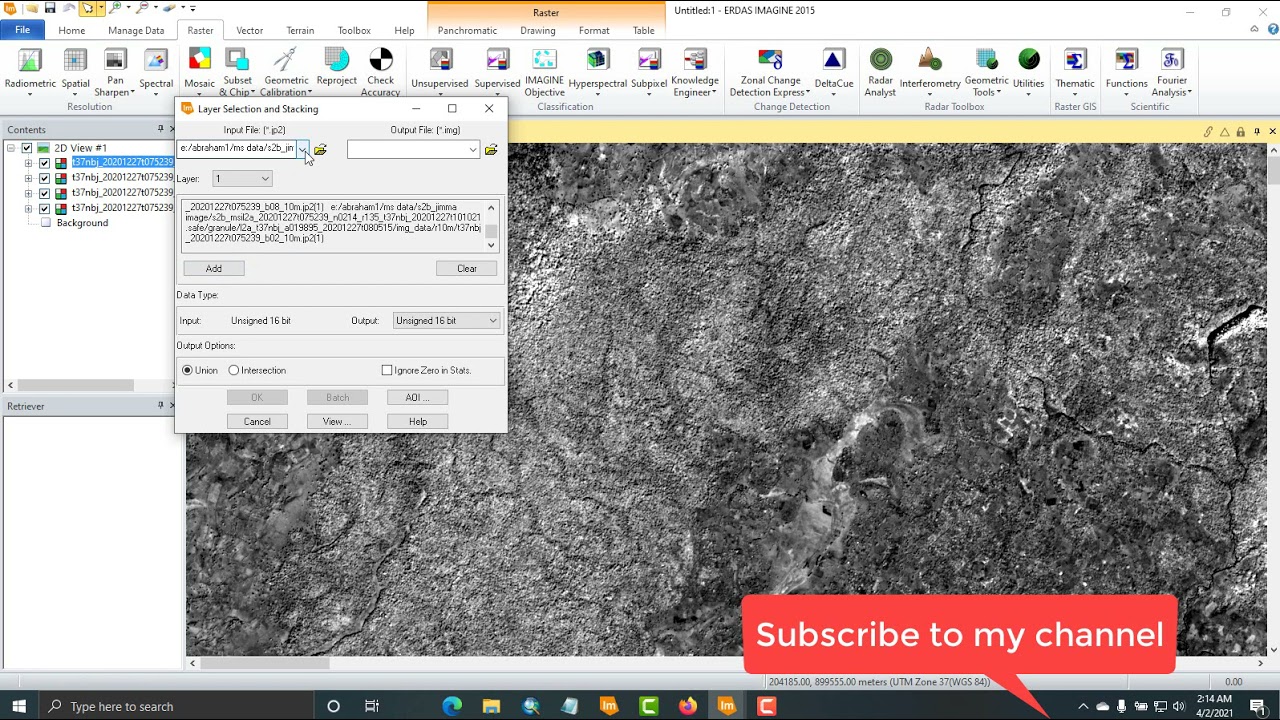Open the Thematic raster GIS tools
Viewport: 1280px width, 720px height.
pyautogui.click(x=1075, y=72)
